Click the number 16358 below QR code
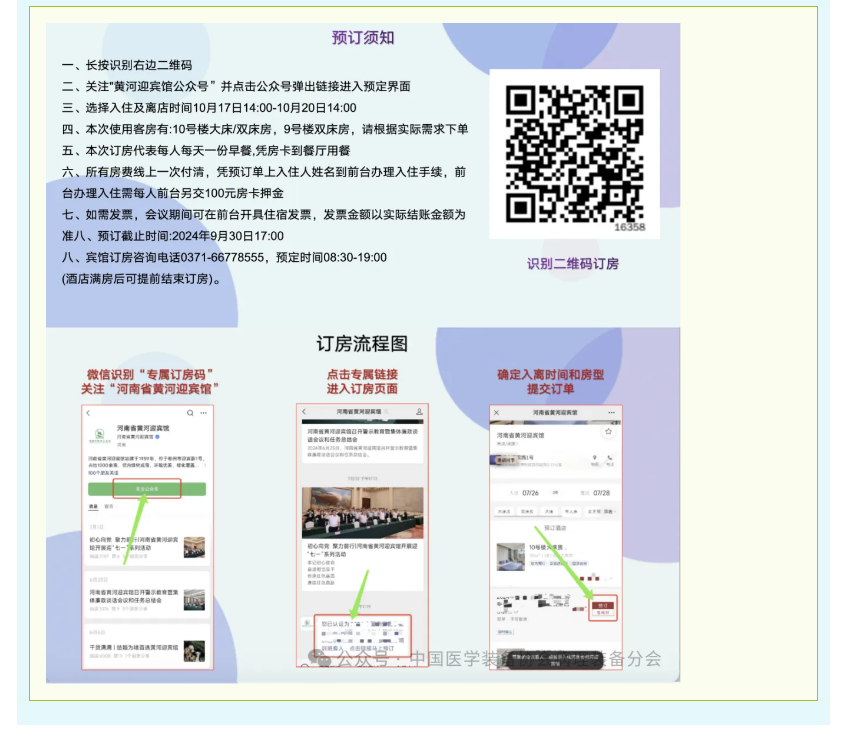 [629, 227]
